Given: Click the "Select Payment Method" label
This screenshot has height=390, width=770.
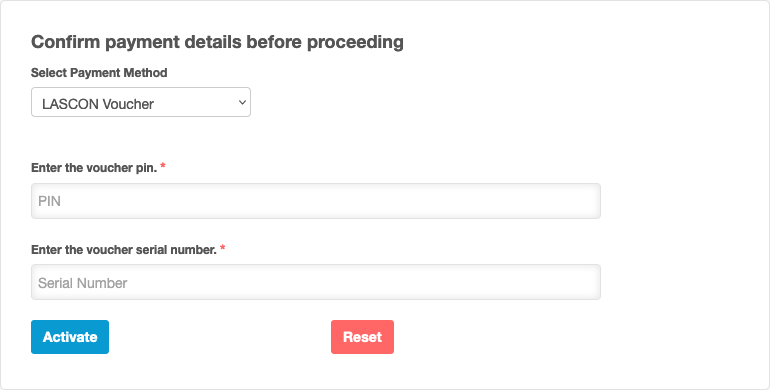Looking at the screenshot, I should pyautogui.click(x=99, y=73).
